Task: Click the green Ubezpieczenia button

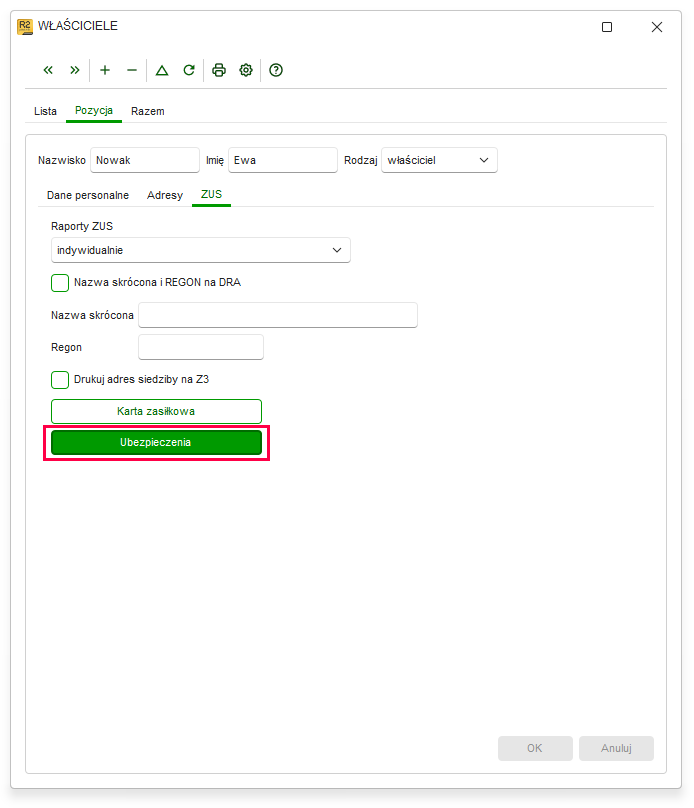Action: (x=156, y=443)
